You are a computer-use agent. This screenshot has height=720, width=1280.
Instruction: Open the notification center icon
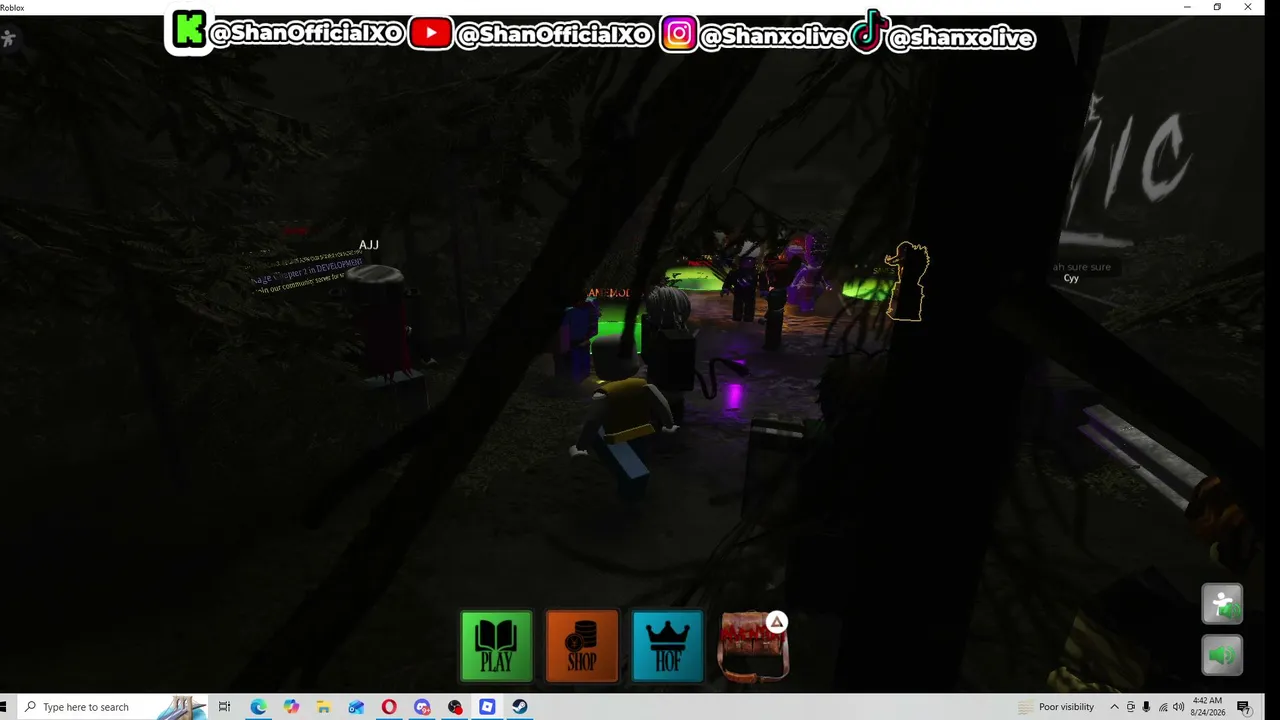click(1244, 707)
